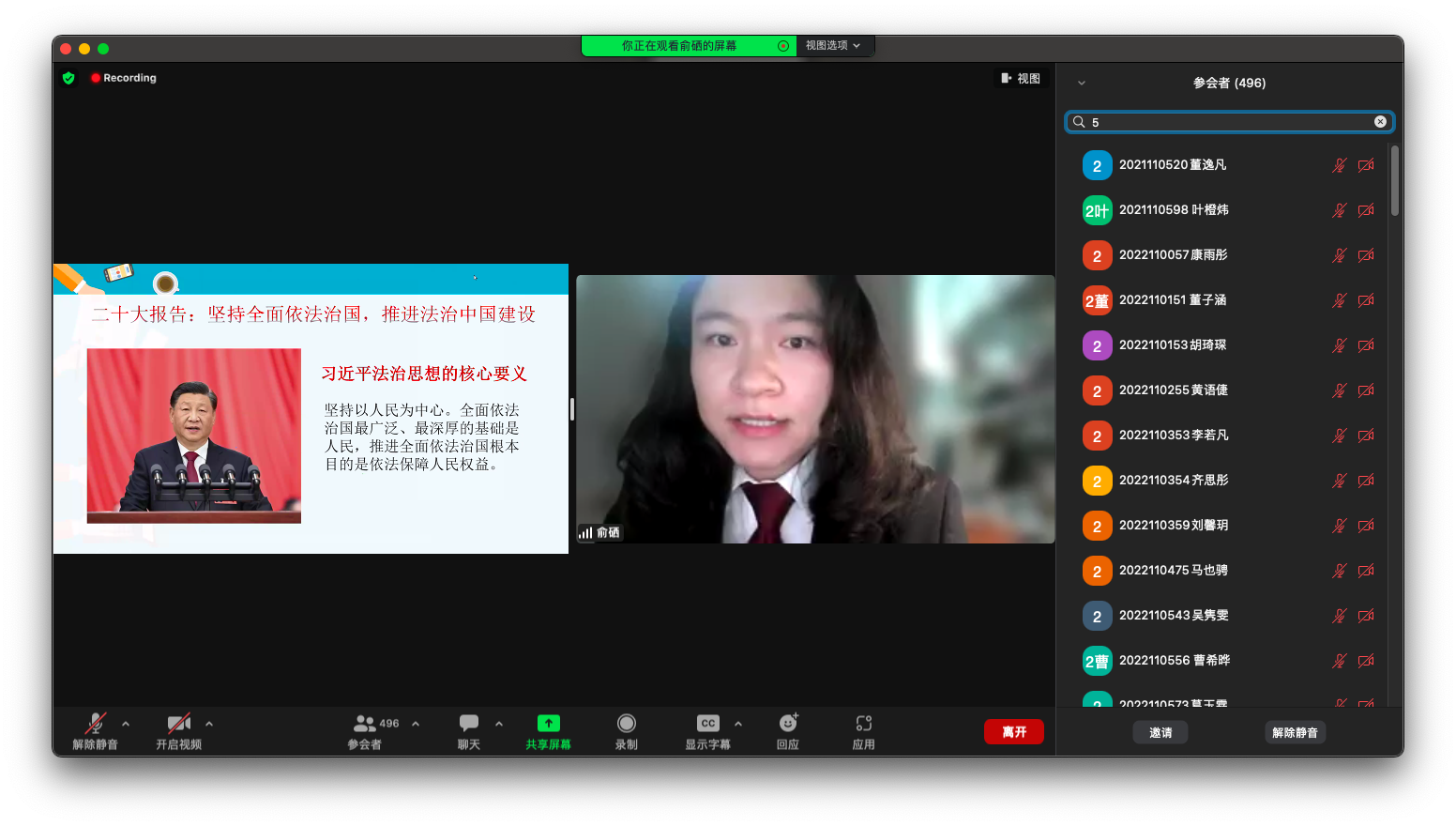
Task: Click the green share screen icon
Action: tap(548, 724)
